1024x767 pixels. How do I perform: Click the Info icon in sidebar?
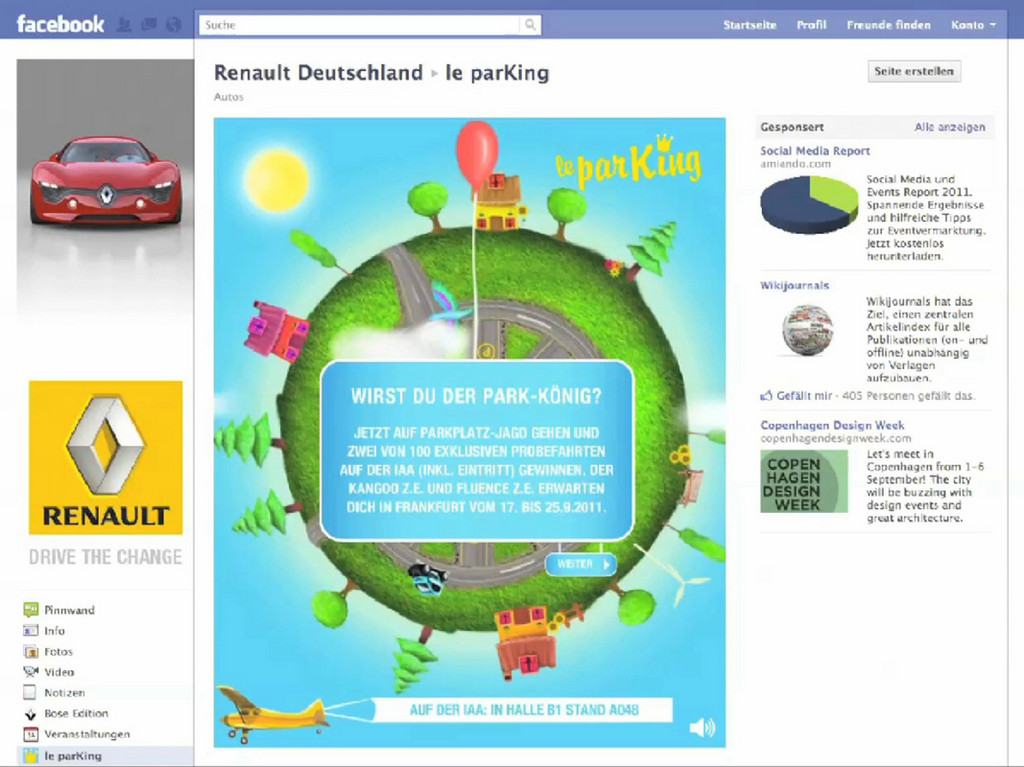(x=31, y=630)
